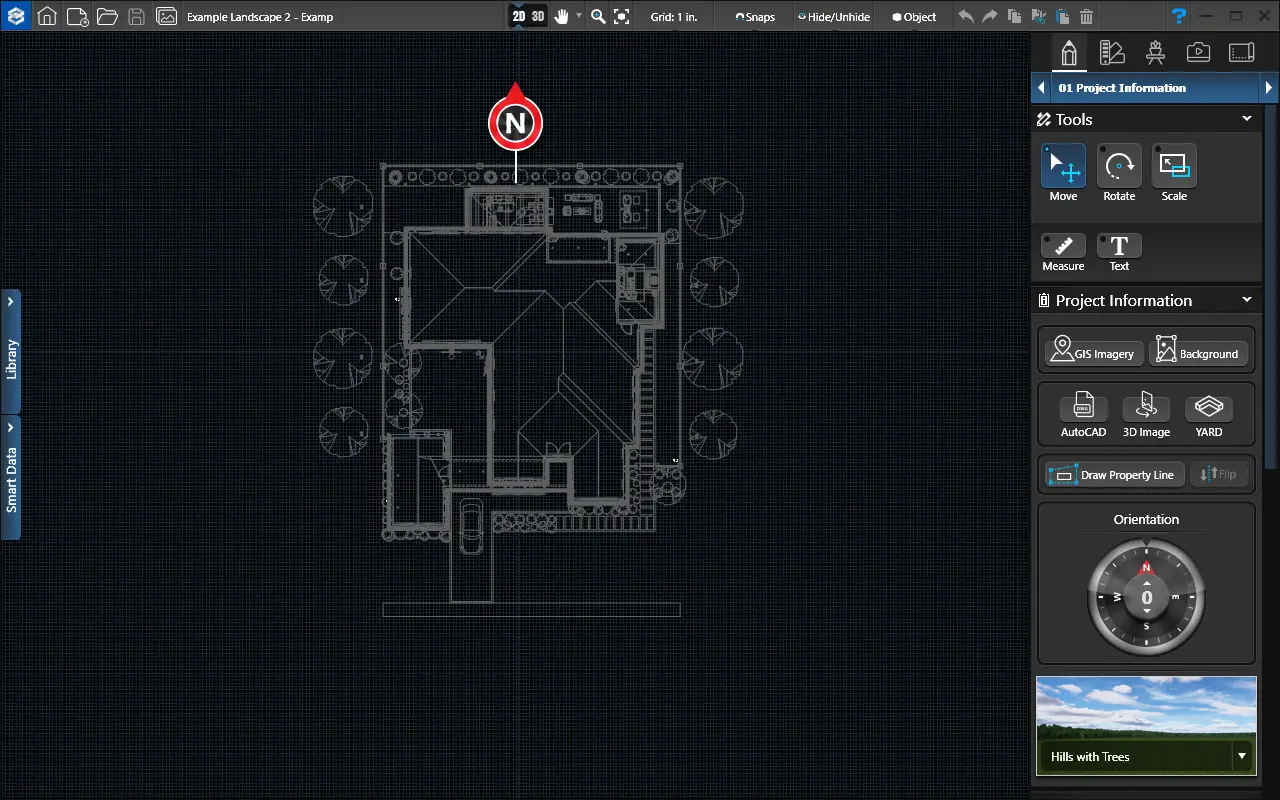1280x800 pixels.
Task: Click the Draw Property Line button
Action: [1115, 475]
